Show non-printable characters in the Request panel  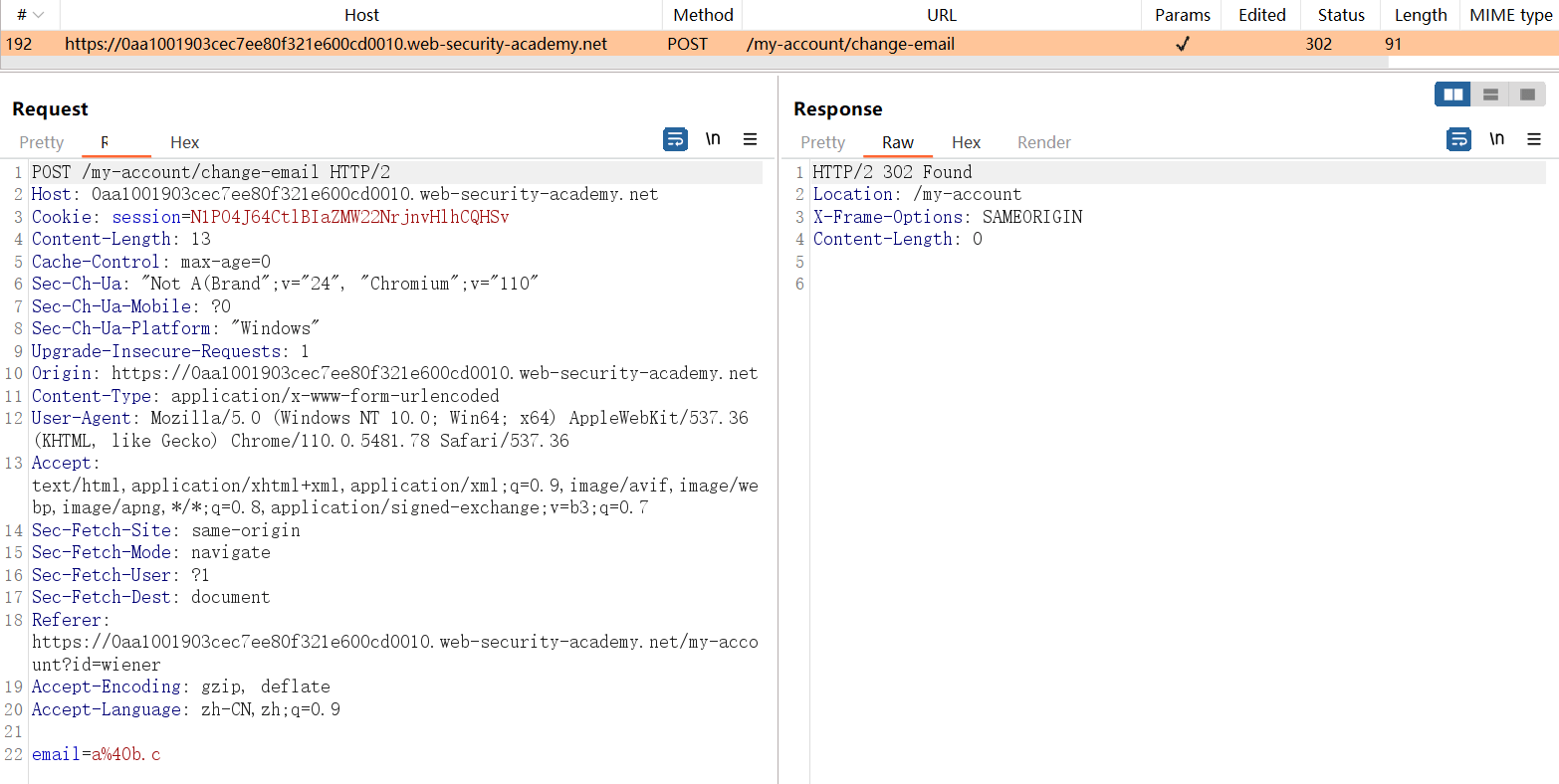coord(713,139)
